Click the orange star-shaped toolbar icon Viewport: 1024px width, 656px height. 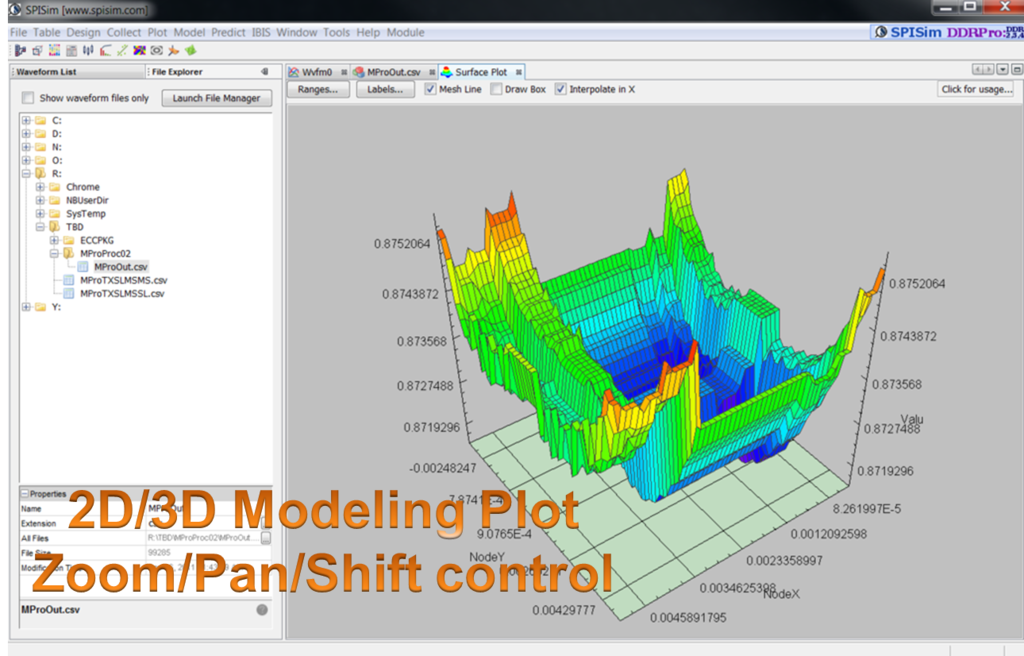pos(173,50)
